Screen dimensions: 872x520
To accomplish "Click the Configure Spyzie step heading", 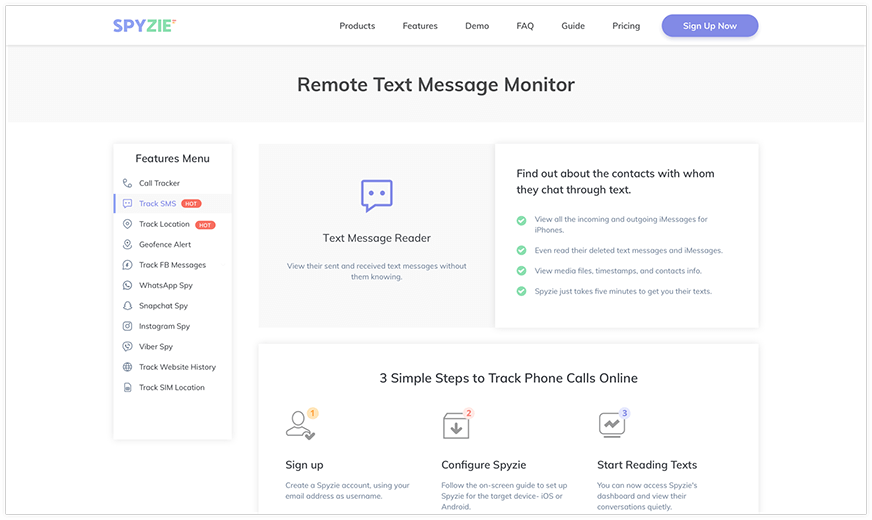I will 483,465.
